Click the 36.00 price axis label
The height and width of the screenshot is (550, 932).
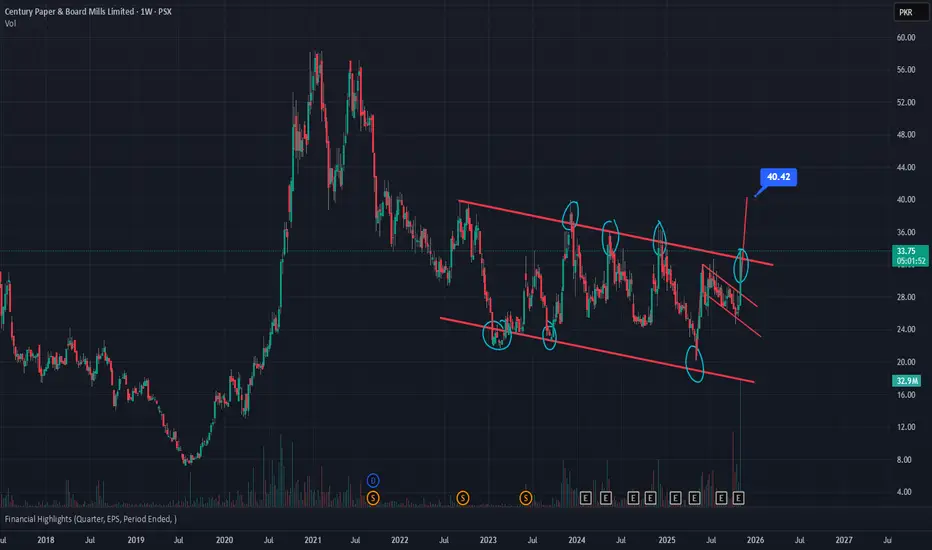(906, 232)
